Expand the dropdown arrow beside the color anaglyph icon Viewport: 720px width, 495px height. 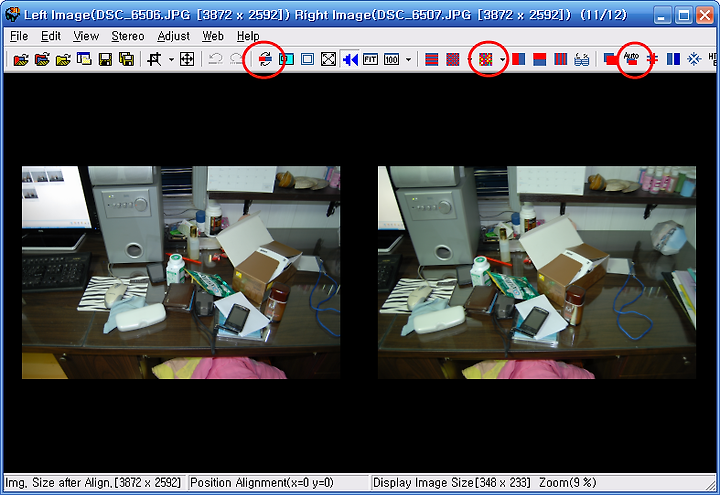click(x=502, y=59)
